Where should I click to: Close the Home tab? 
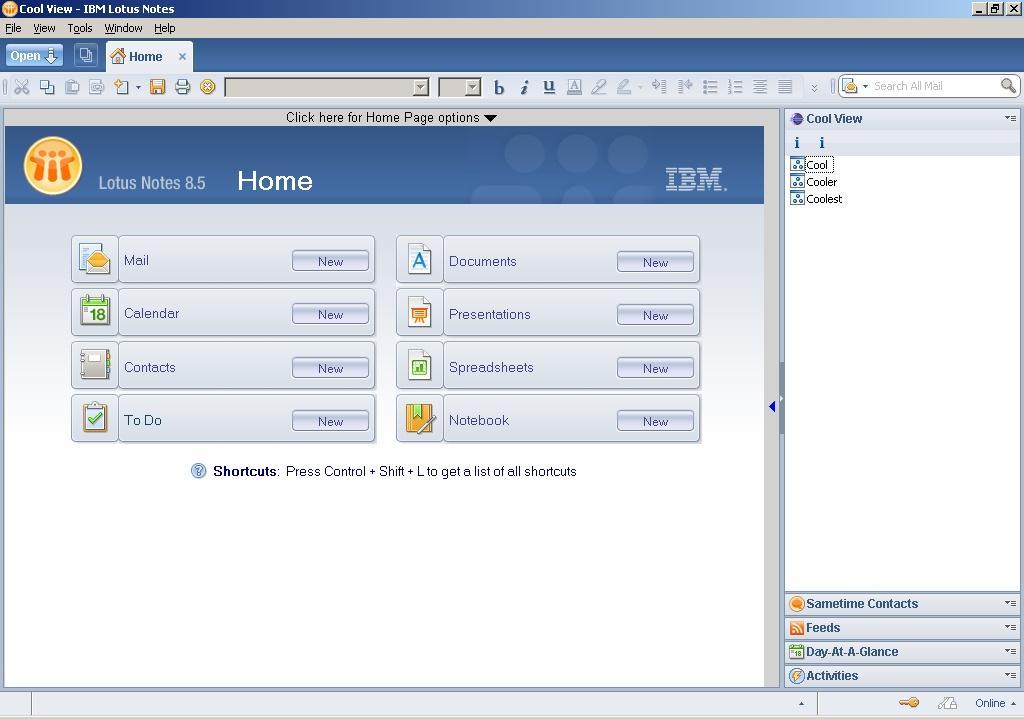click(x=182, y=57)
